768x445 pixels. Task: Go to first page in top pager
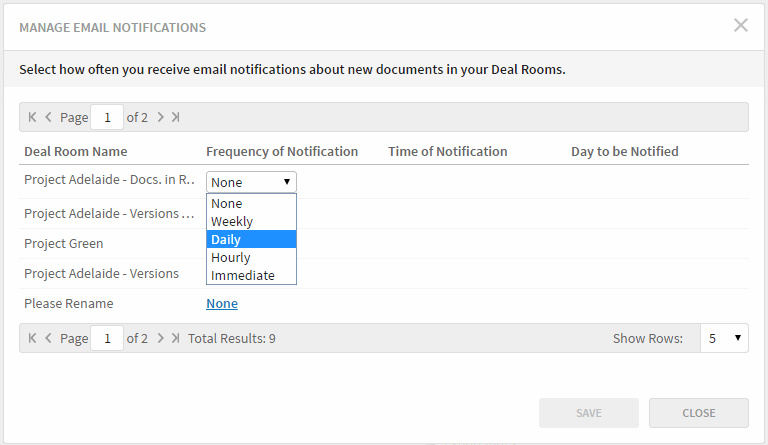pyautogui.click(x=32, y=117)
